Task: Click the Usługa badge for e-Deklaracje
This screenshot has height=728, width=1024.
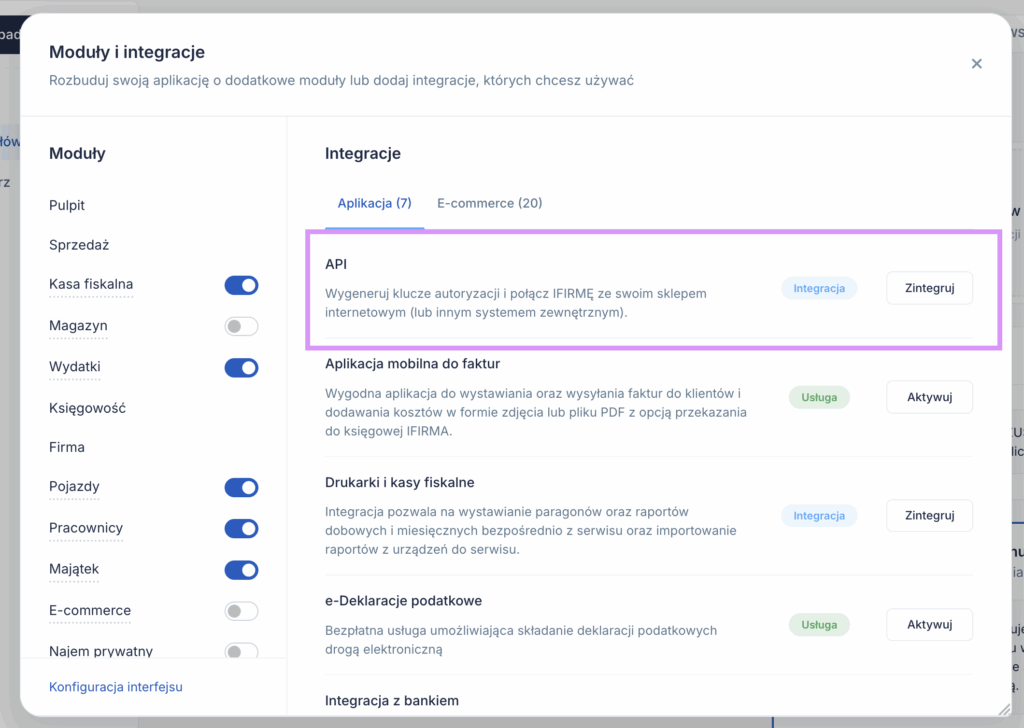Action: (819, 625)
